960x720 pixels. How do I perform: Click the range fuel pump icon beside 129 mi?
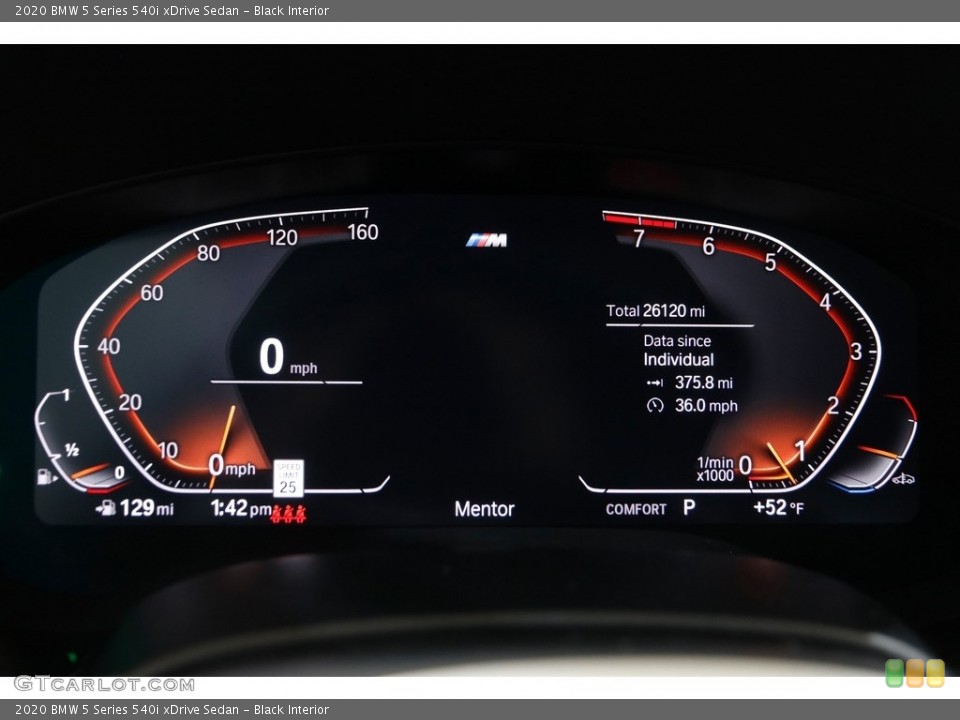106,508
